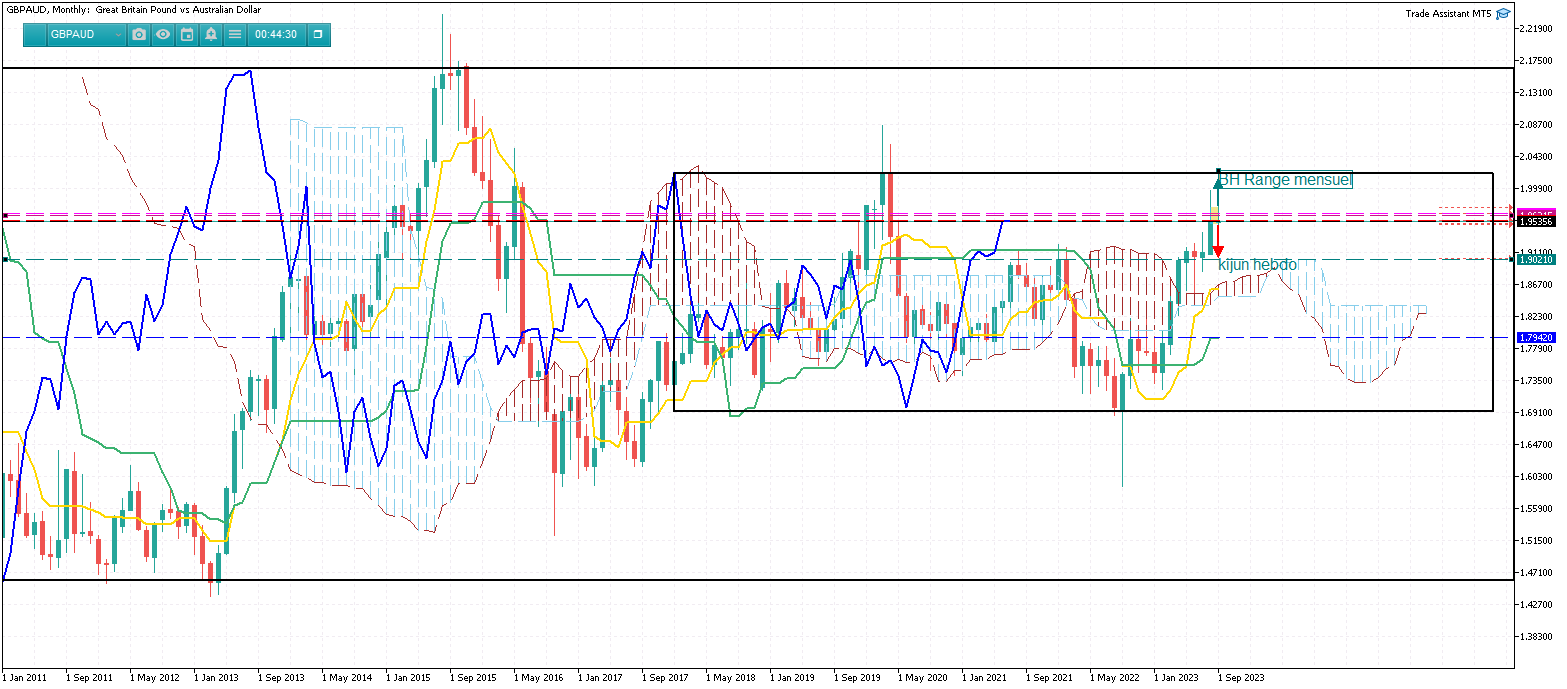Click the 00:44:30 candle timer
The width and height of the screenshot is (1567, 689).
[x=276, y=34]
